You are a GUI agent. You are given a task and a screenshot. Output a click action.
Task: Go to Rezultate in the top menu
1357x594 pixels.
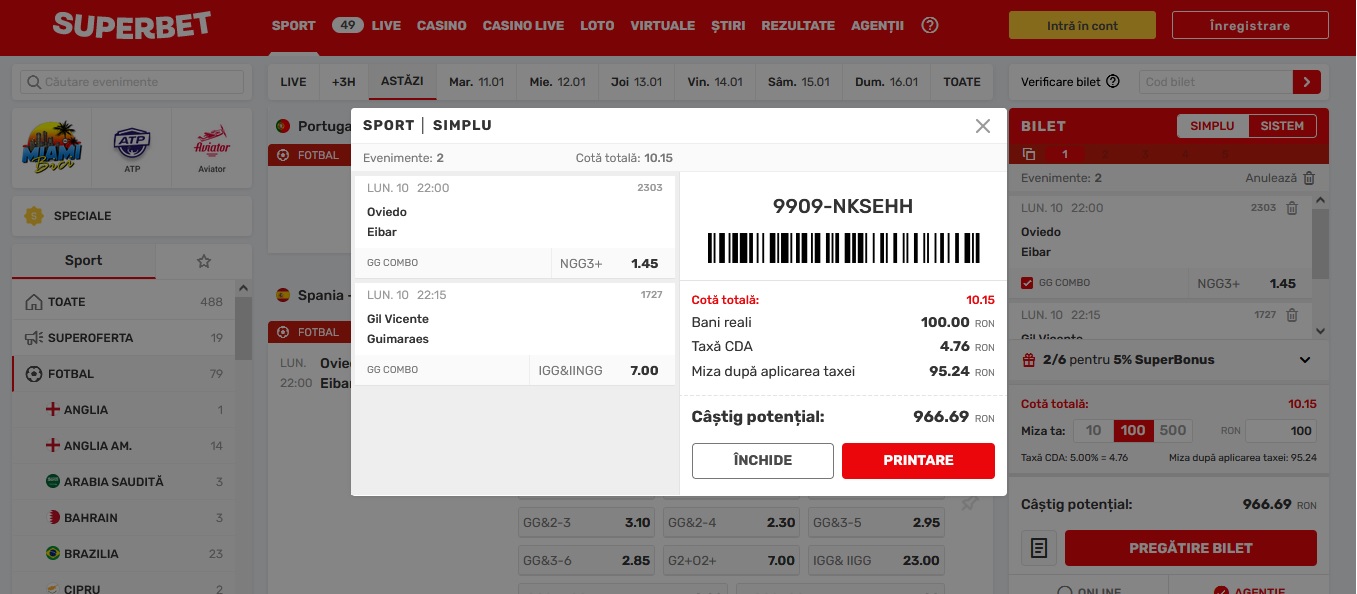click(798, 26)
